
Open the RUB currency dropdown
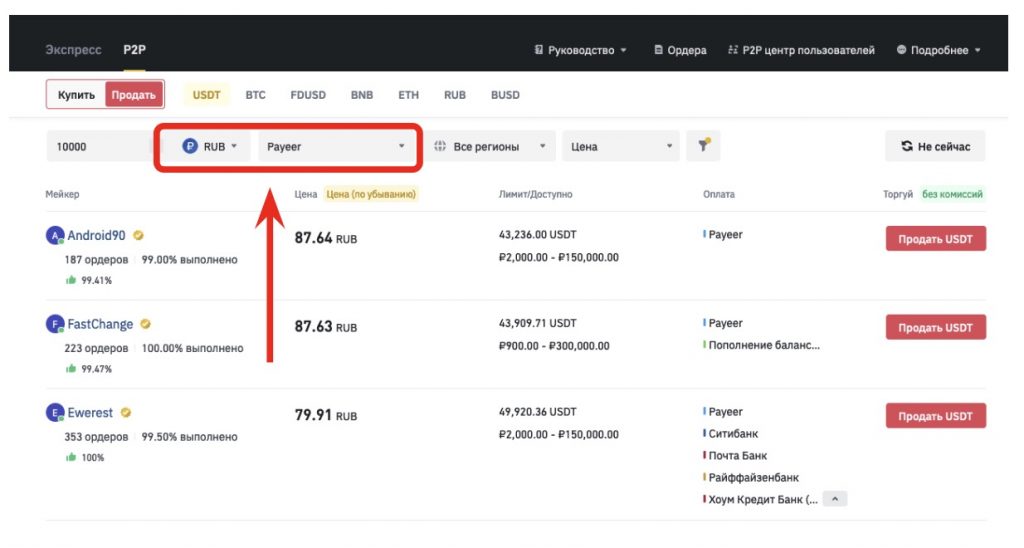click(209, 146)
